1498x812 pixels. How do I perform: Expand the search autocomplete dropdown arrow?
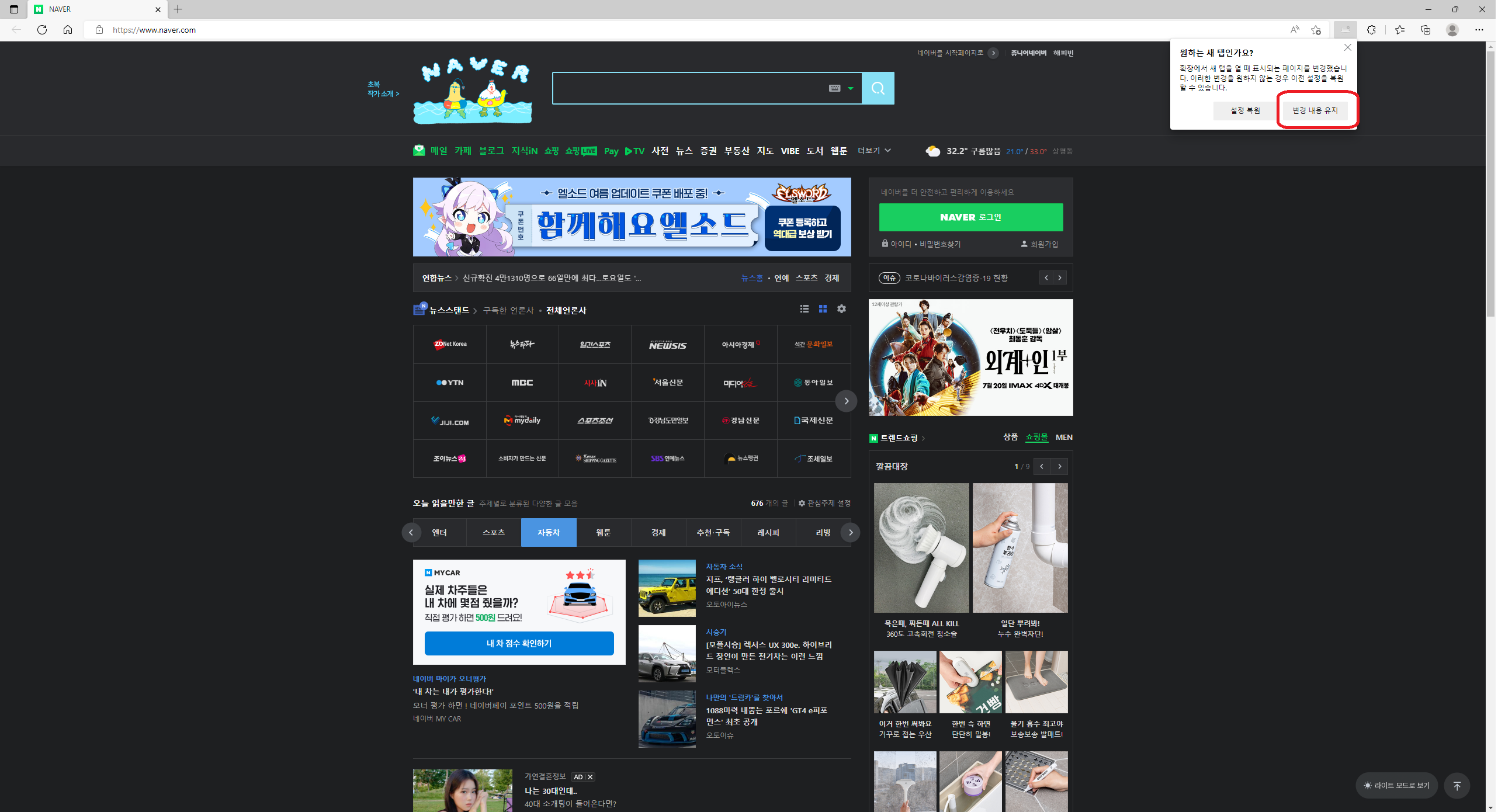852,88
